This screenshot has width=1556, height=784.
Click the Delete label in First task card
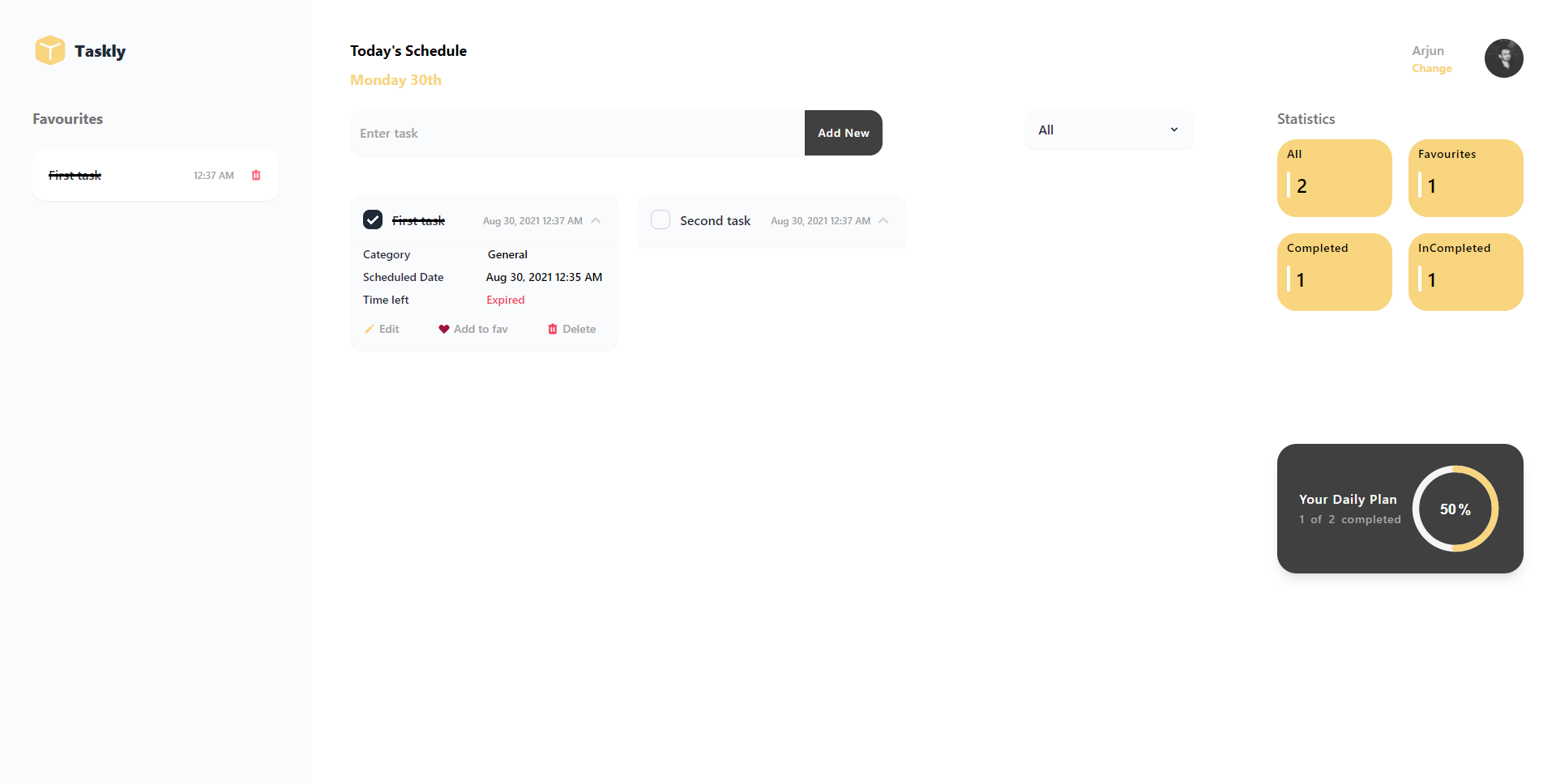579,329
